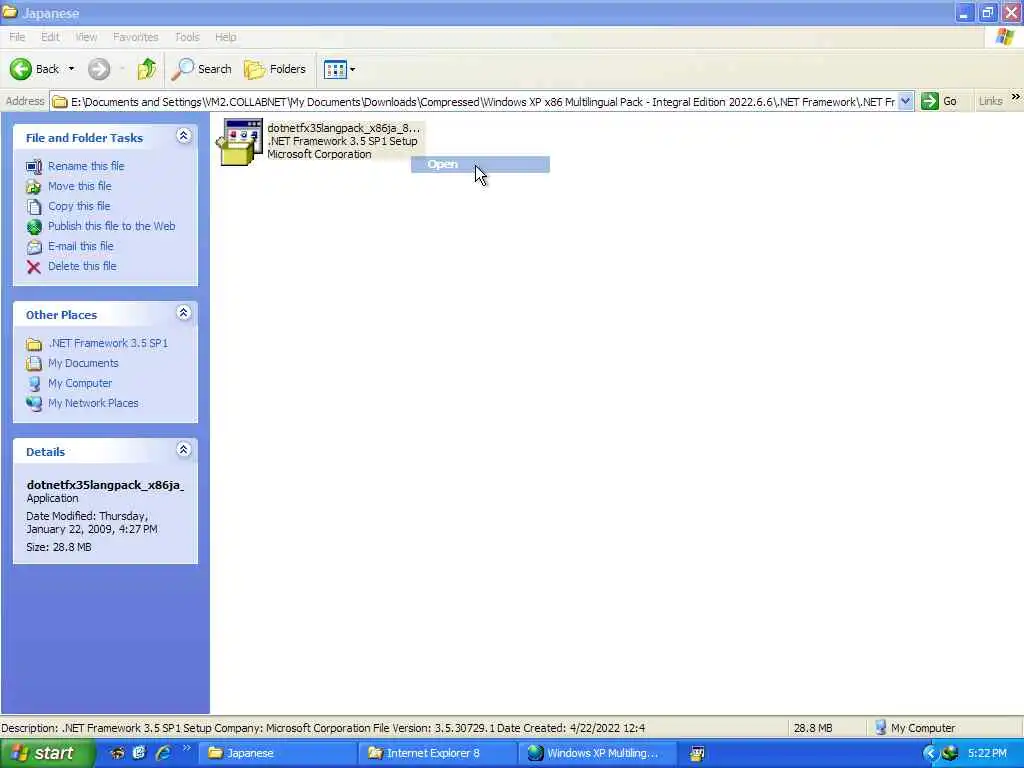Click the My Computer icon in Other Places
Screen dimensions: 1024x768
point(34,384)
